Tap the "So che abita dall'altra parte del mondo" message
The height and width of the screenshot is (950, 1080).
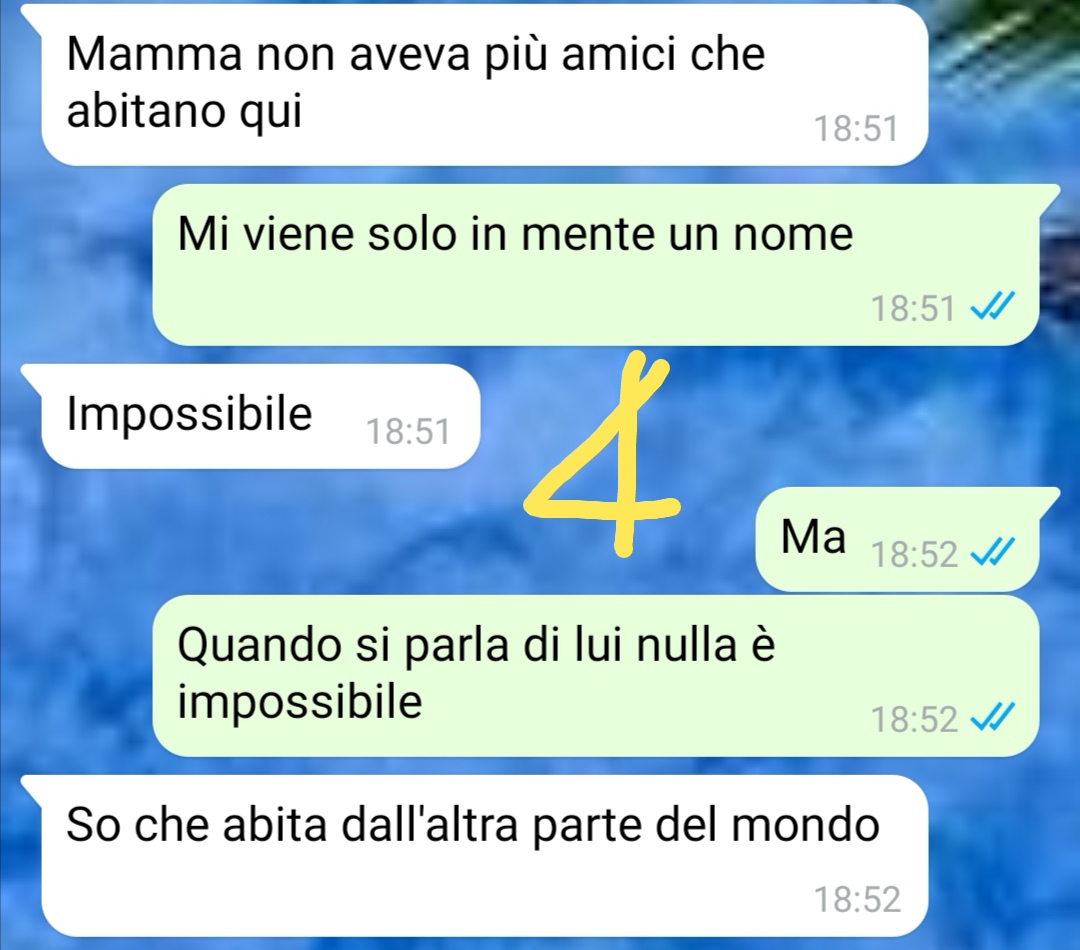point(475,856)
